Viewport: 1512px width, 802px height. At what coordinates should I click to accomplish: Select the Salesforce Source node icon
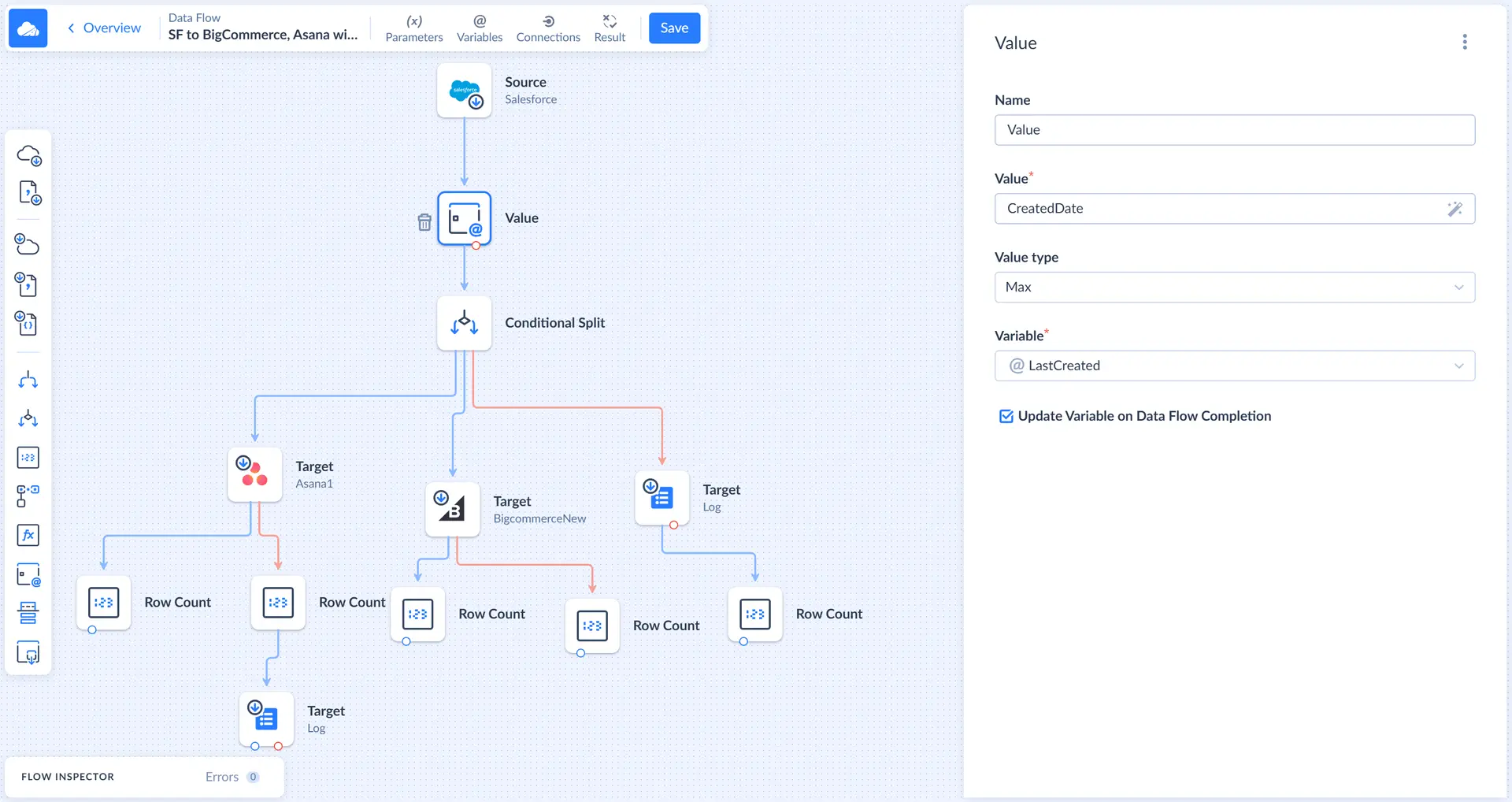[x=465, y=91]
